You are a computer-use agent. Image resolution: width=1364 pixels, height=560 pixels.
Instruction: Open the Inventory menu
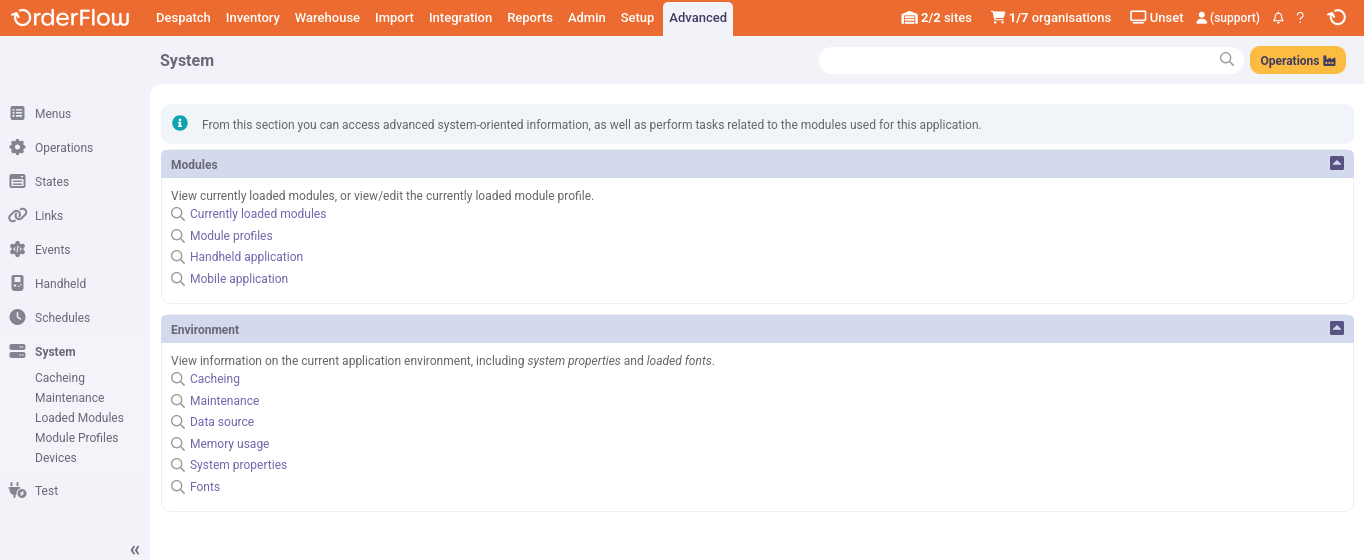pyautogui.click(x=253, y=18)
